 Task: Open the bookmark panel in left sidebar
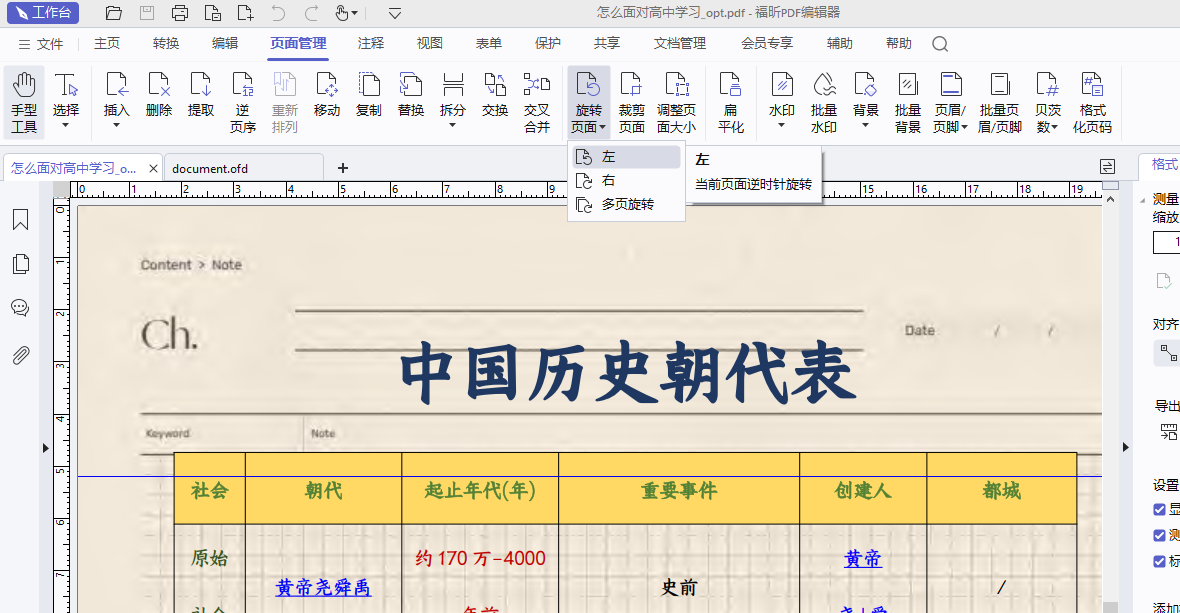pos(20,220)
